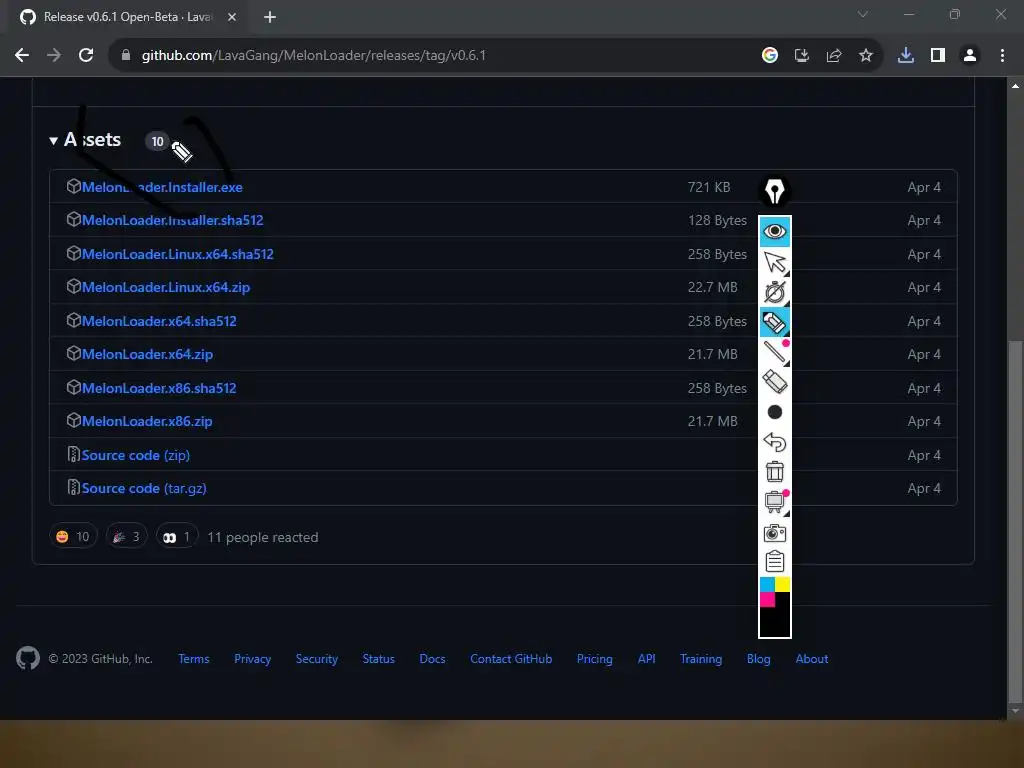
Task: Toggle Chrome side panel
Action: tap(938, 56)
